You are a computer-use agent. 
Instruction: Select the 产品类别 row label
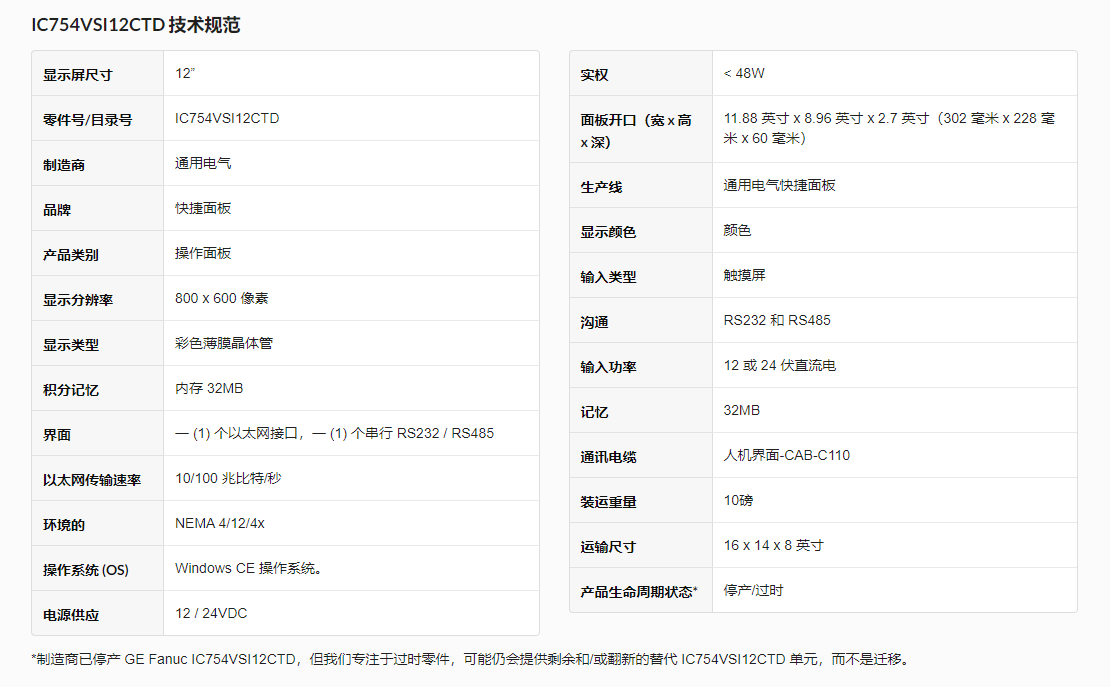coord(67,253)
